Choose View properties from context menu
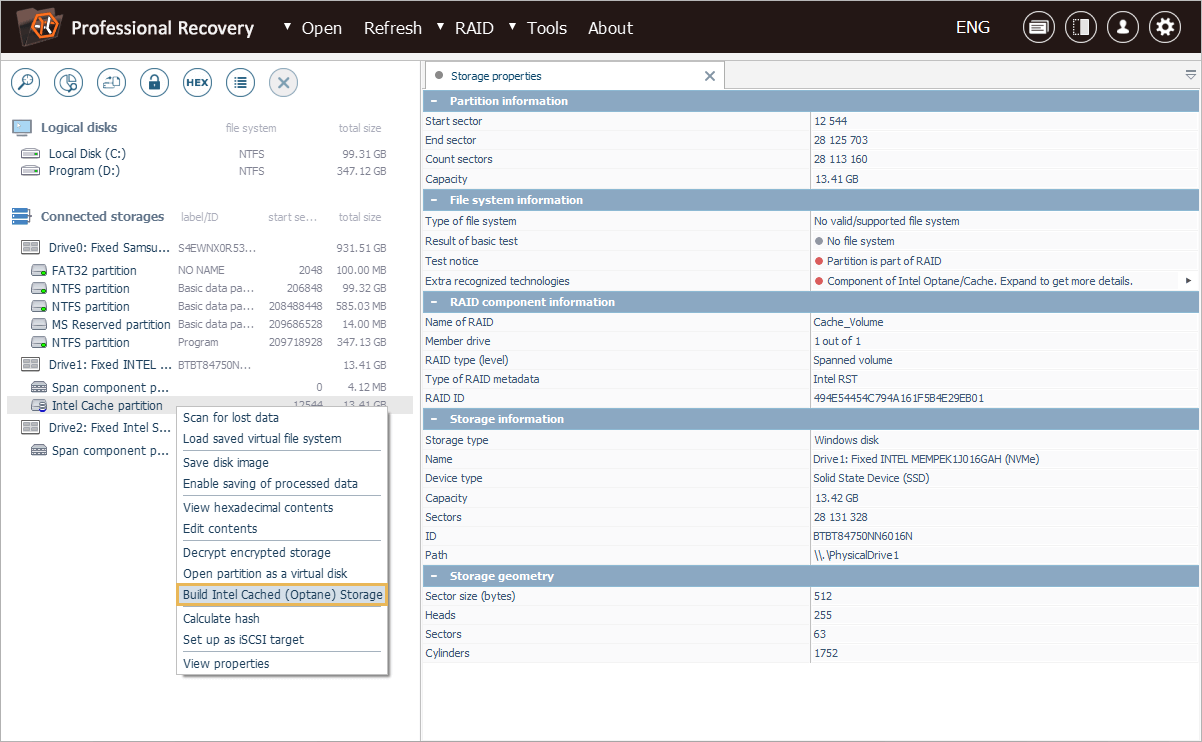Image resolution: width=1202 pixels, height=742 pixels. (282, 664)
